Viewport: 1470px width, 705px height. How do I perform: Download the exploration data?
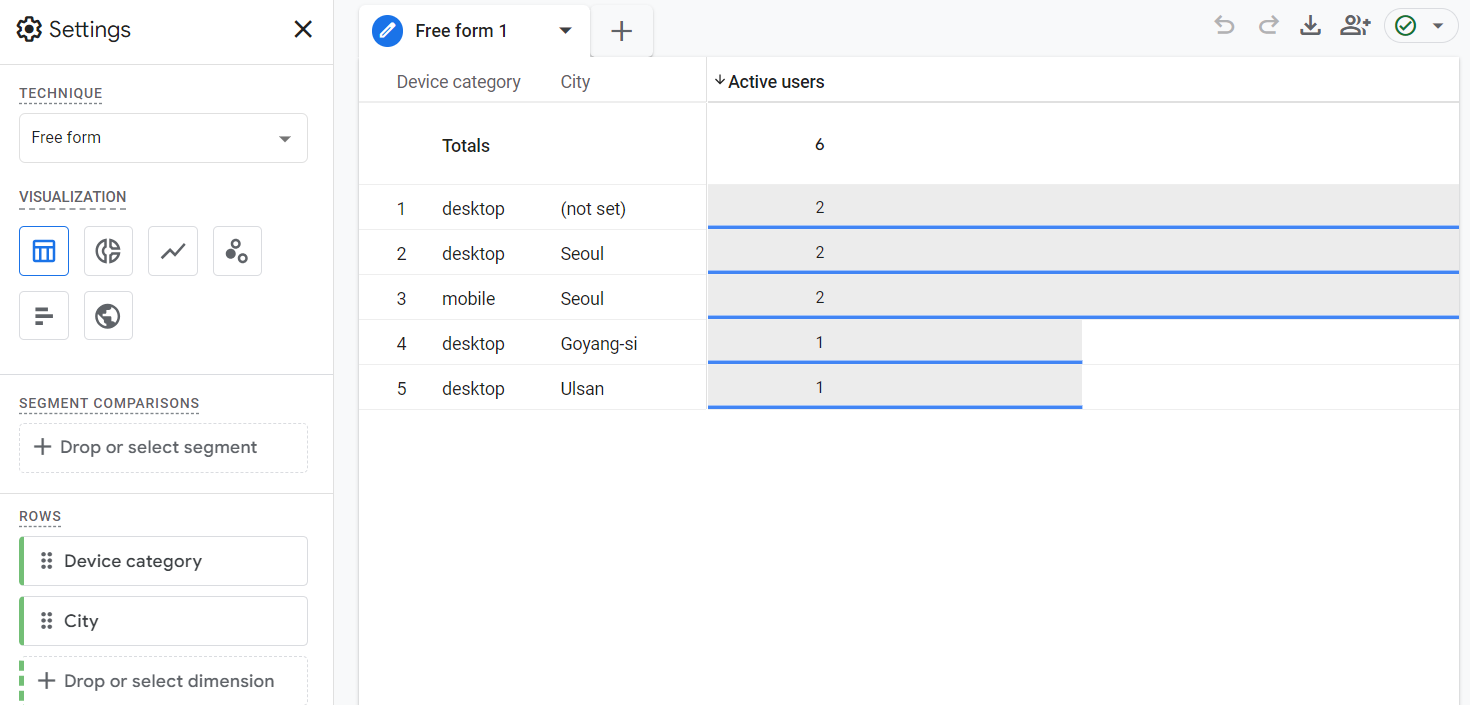tap(1310, 26)
